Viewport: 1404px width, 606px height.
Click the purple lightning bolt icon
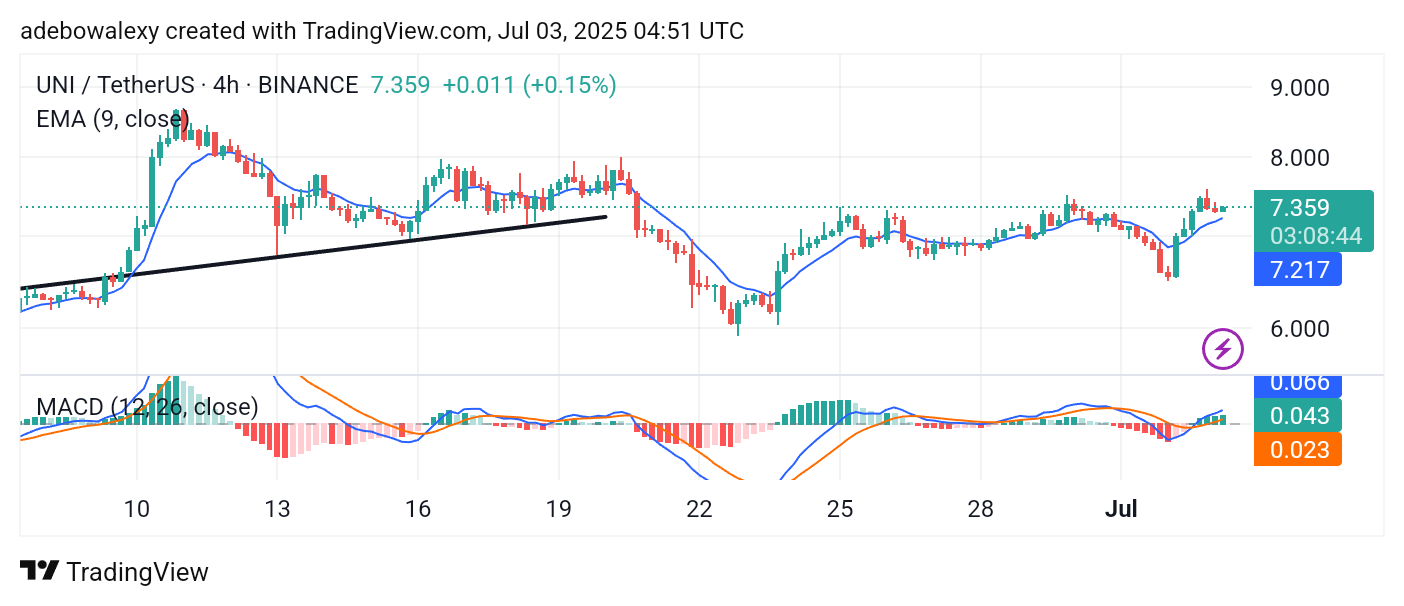(1222, 349)
